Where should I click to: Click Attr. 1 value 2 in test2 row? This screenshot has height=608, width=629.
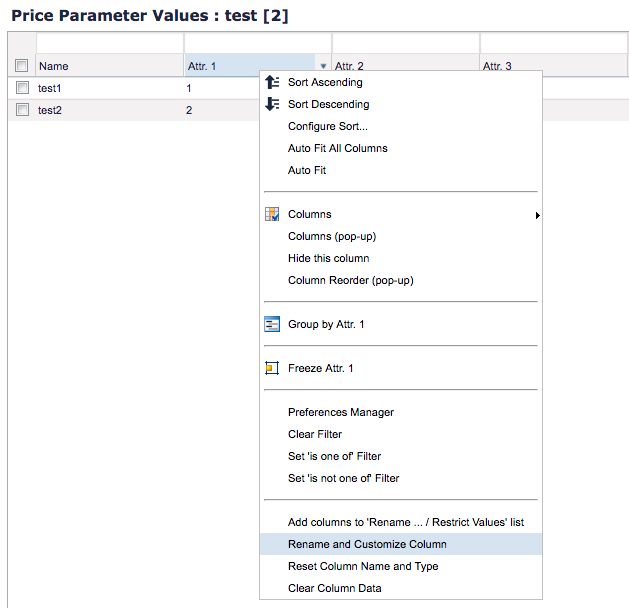tap(189, 110)
